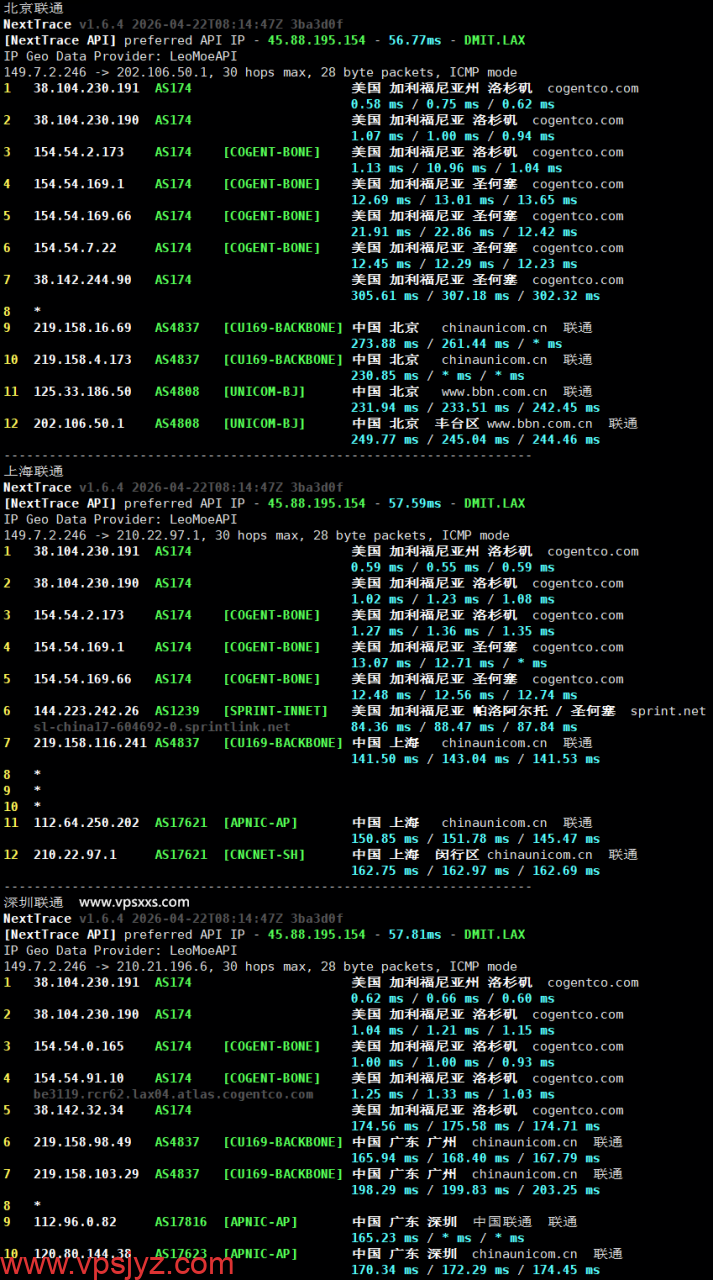This screenshot has height=1280, width=713.
Task: Click hop IP 144.223.242.26
Action: [x=86, y=711]
